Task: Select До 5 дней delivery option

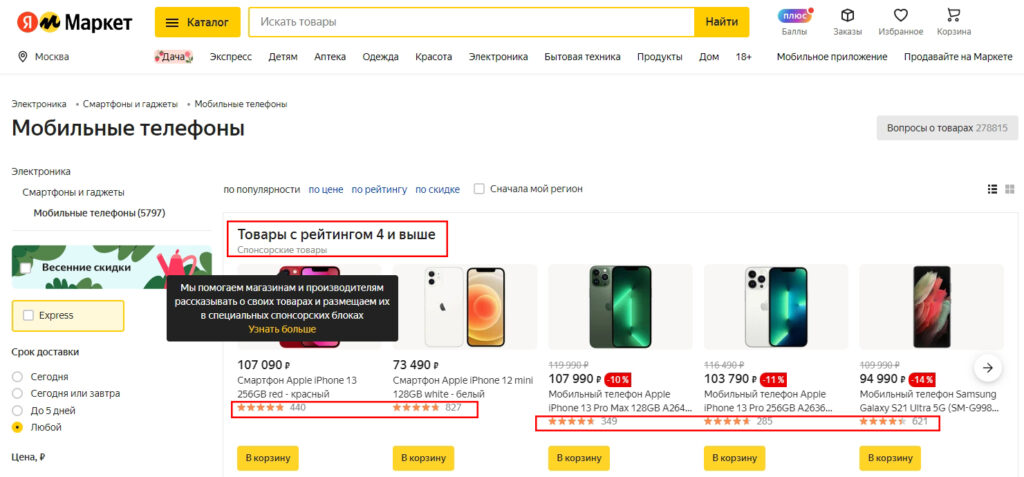Action: (18, 410)
